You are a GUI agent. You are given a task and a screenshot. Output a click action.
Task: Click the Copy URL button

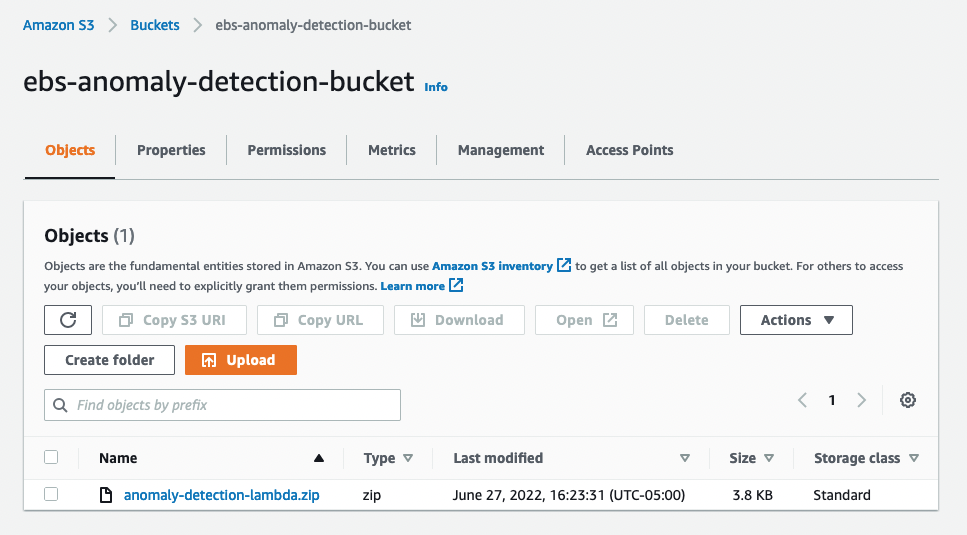(320, 320)
